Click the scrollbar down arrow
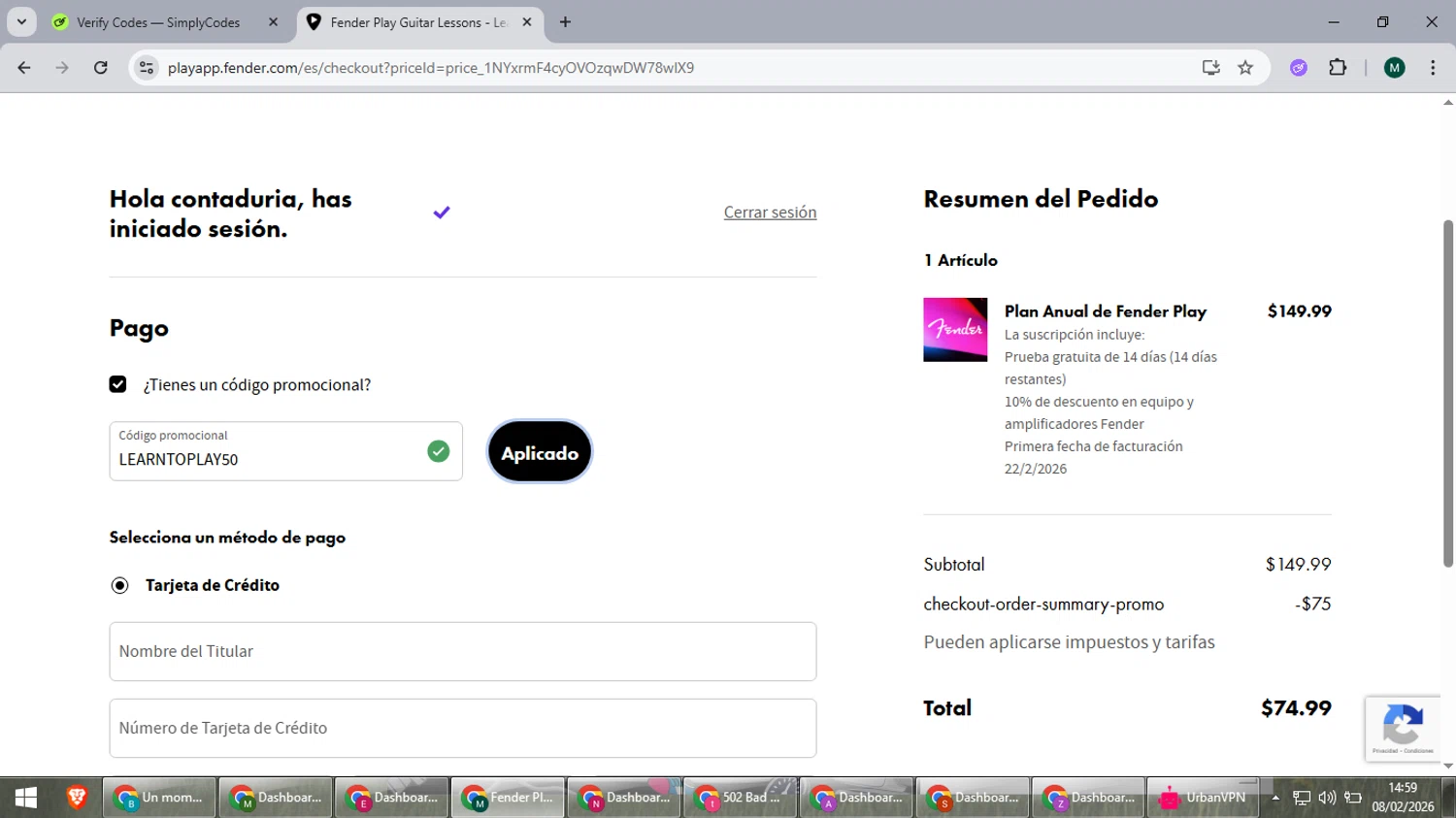The height and width of the screenshot is (818, 1456). pyautogui.click(x=1448, y=767)
